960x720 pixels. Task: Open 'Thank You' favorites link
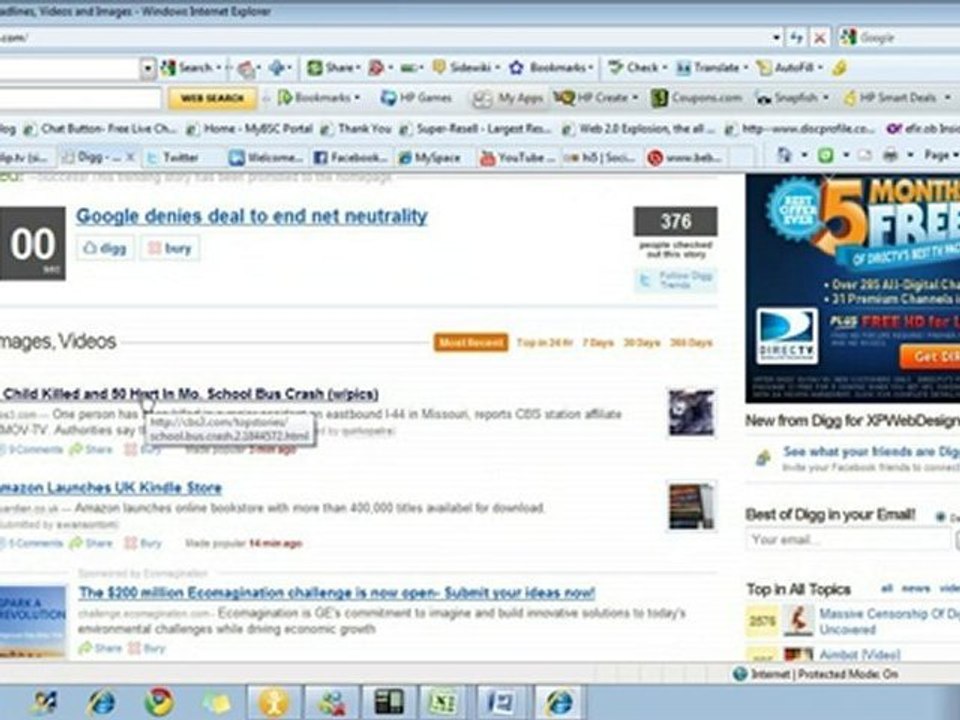357,129
